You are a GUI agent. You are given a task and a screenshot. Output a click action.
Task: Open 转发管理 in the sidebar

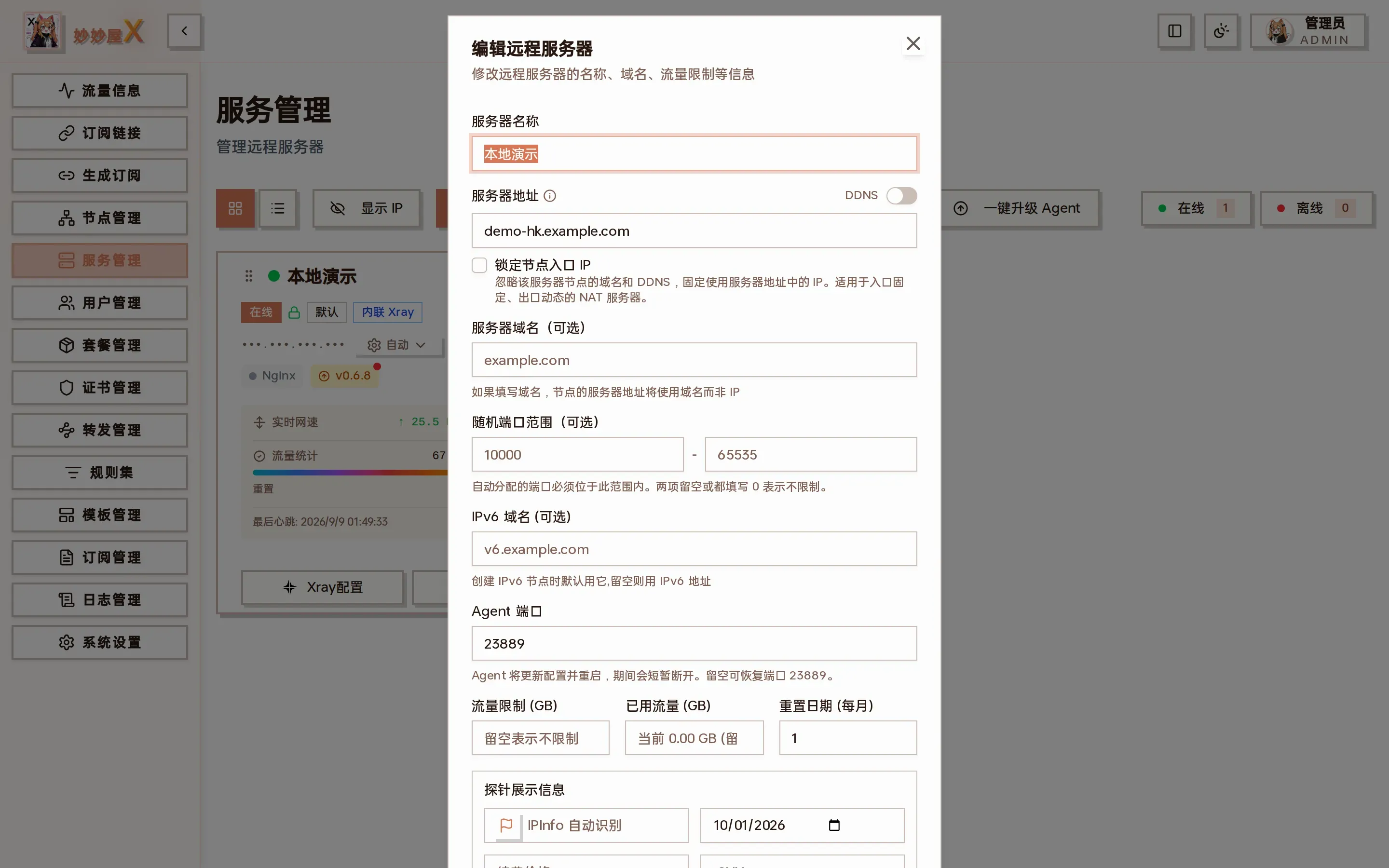(99, 431)
